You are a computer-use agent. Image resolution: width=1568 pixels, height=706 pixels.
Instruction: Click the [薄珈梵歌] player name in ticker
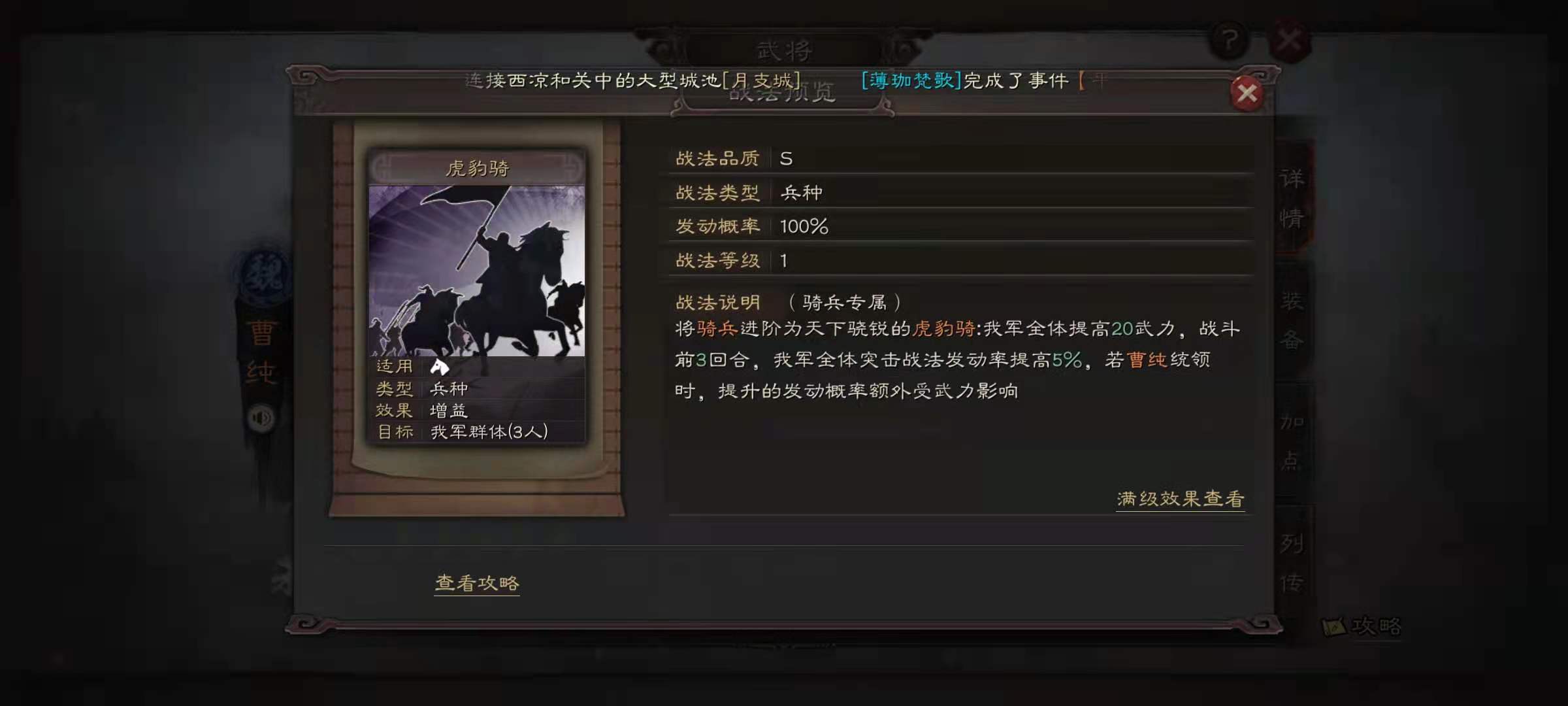coord(911,80)
